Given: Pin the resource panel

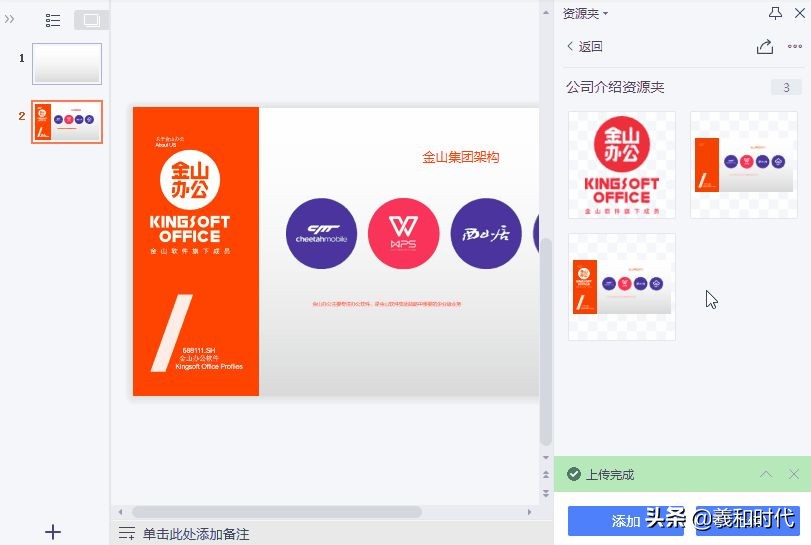Looking at the screenshot, I should coord(775,13).
